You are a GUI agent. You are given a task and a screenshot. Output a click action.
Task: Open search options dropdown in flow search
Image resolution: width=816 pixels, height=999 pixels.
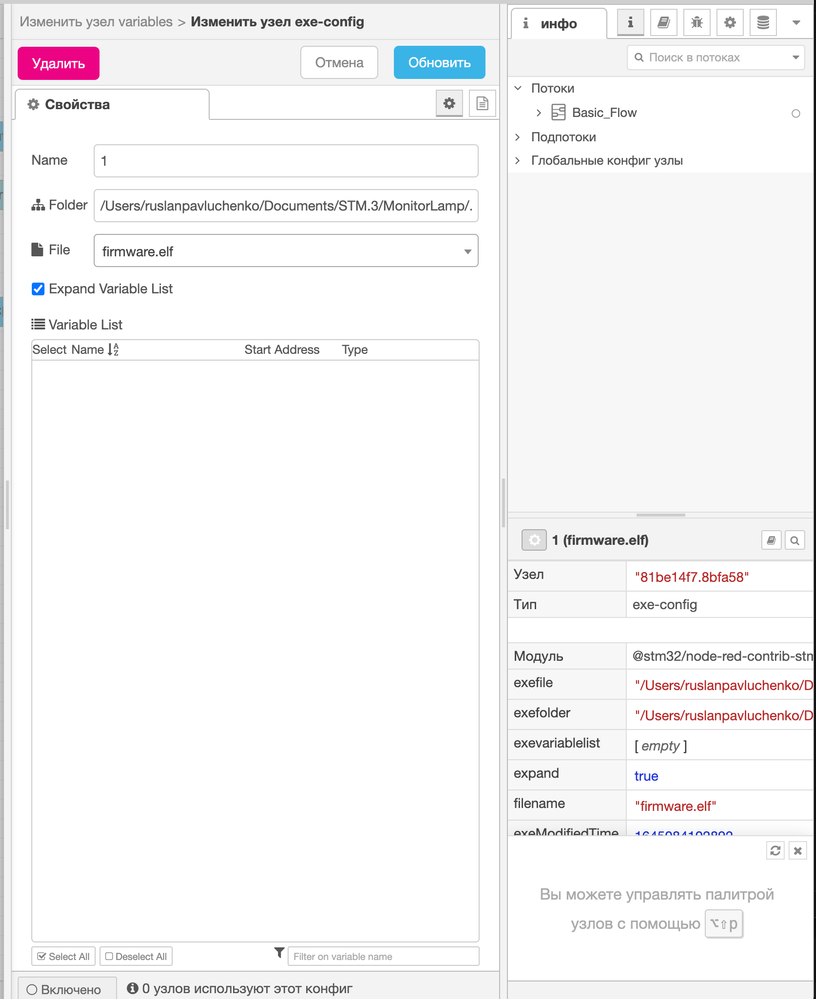click(796, 57)
